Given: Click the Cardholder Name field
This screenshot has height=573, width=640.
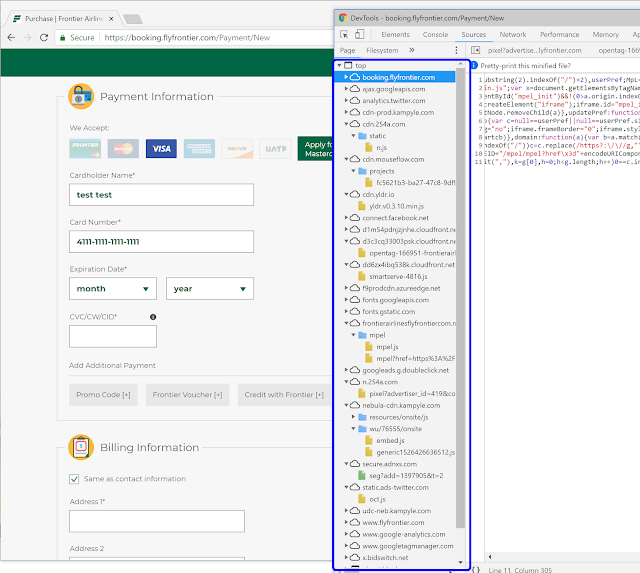Looking at the screenshot, I should coord(161,195).
